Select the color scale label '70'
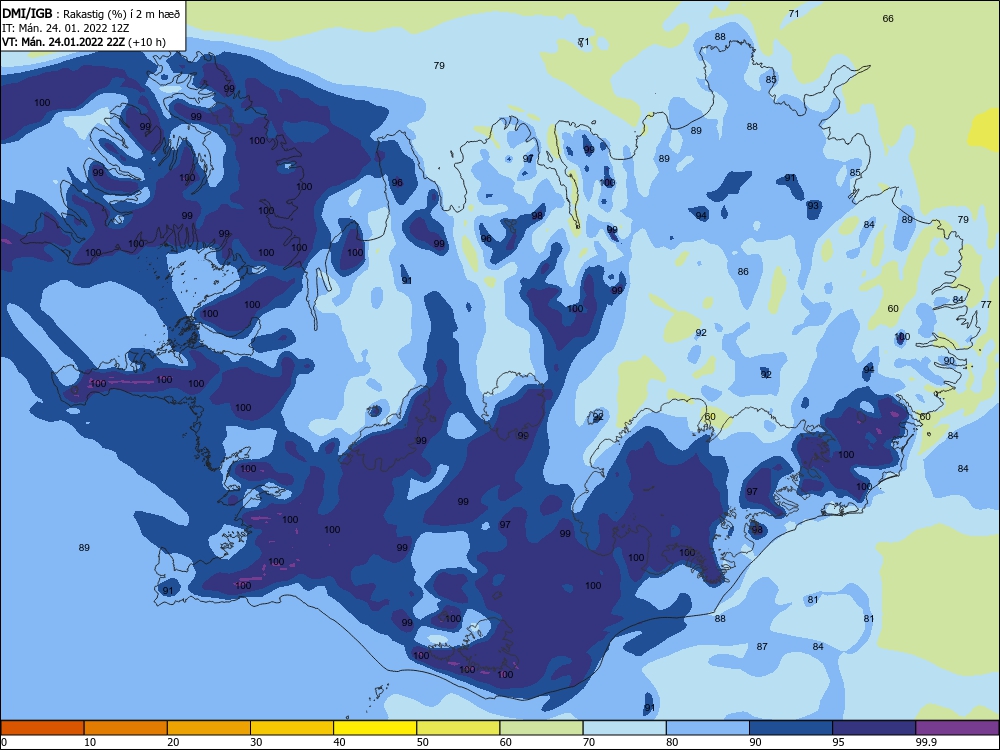 (589, 742)
